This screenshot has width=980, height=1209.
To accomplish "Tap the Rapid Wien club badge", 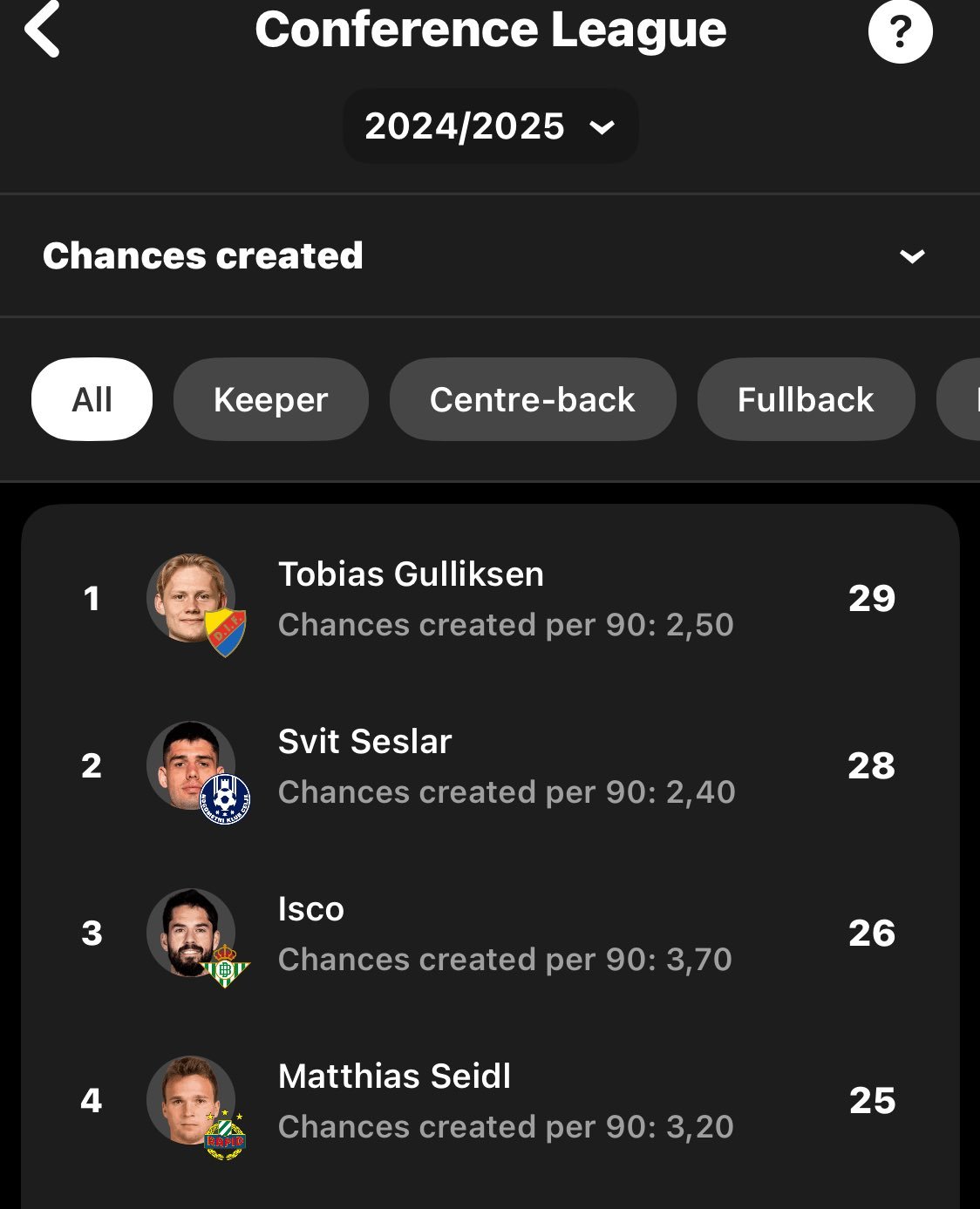I will point(226,1134).
